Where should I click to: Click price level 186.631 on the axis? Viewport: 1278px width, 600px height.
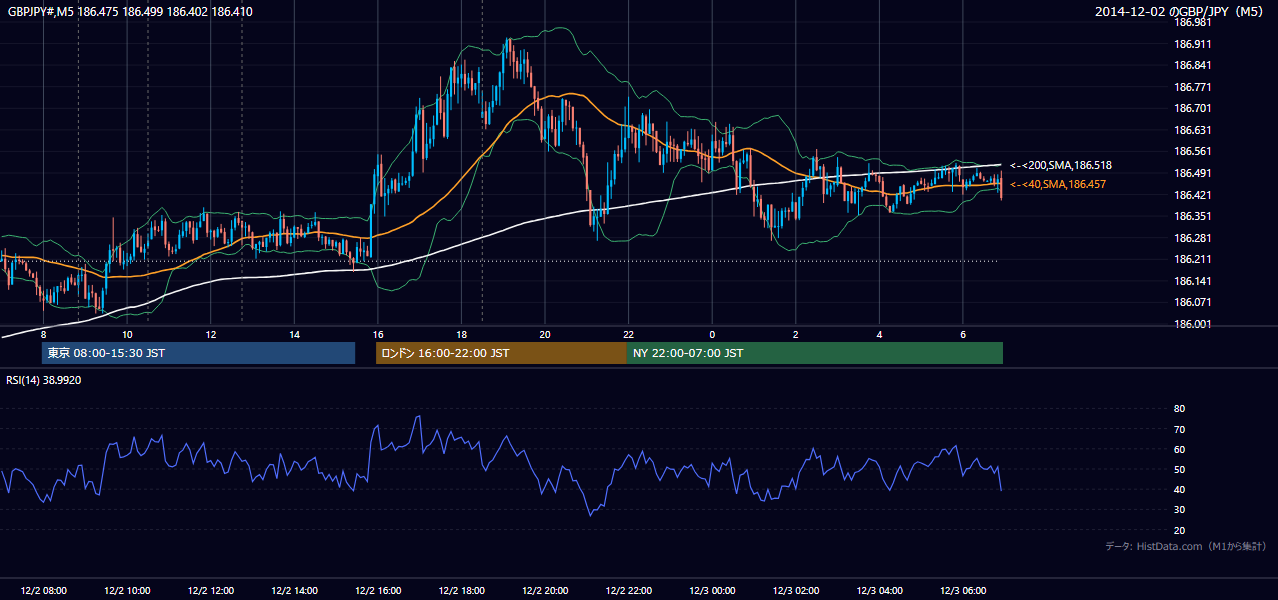pos(1193,130)
